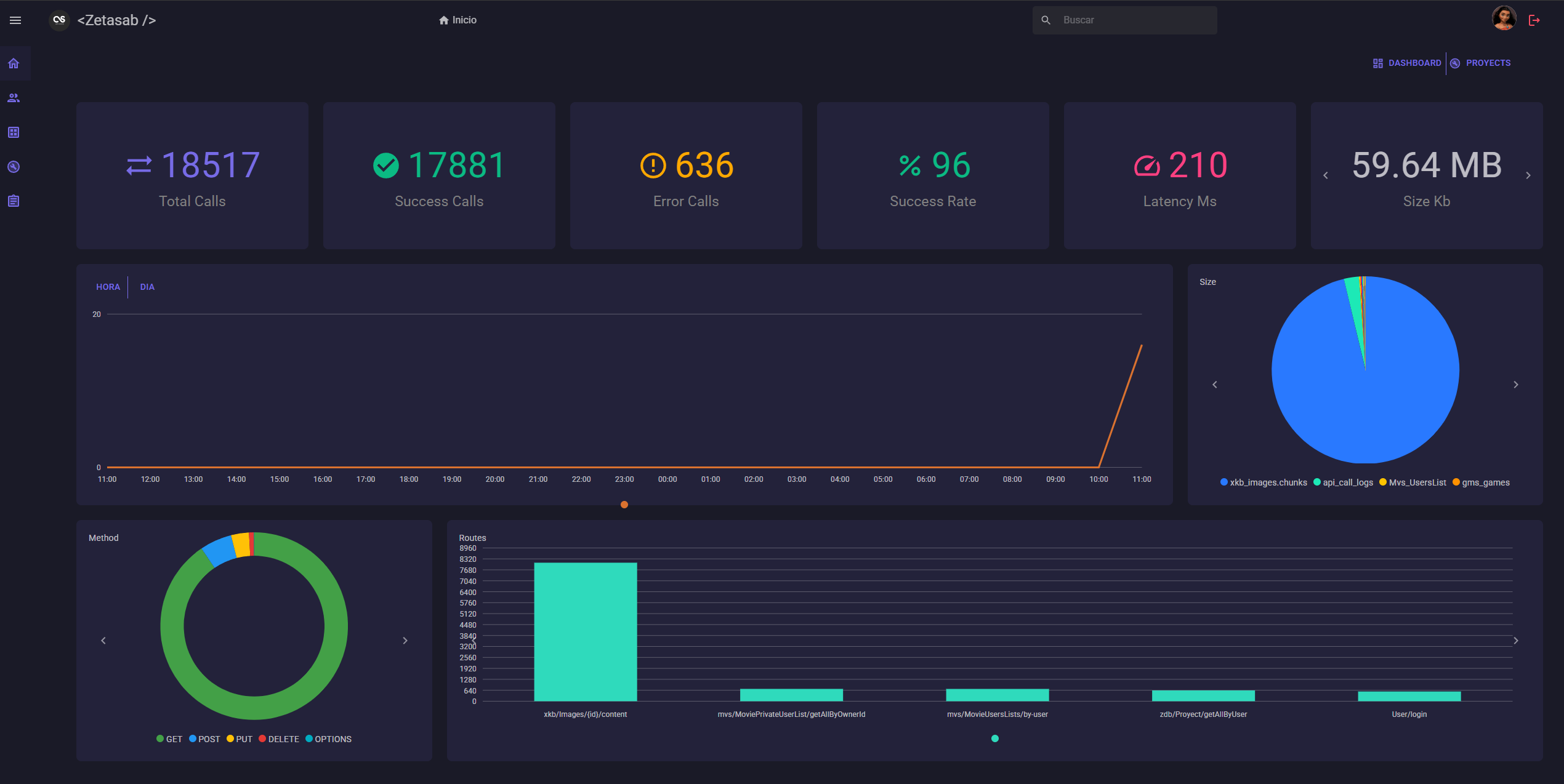Open the PROYECTS section
The height and width of the screenshot is (784, 1564).
click(1488, 63)
